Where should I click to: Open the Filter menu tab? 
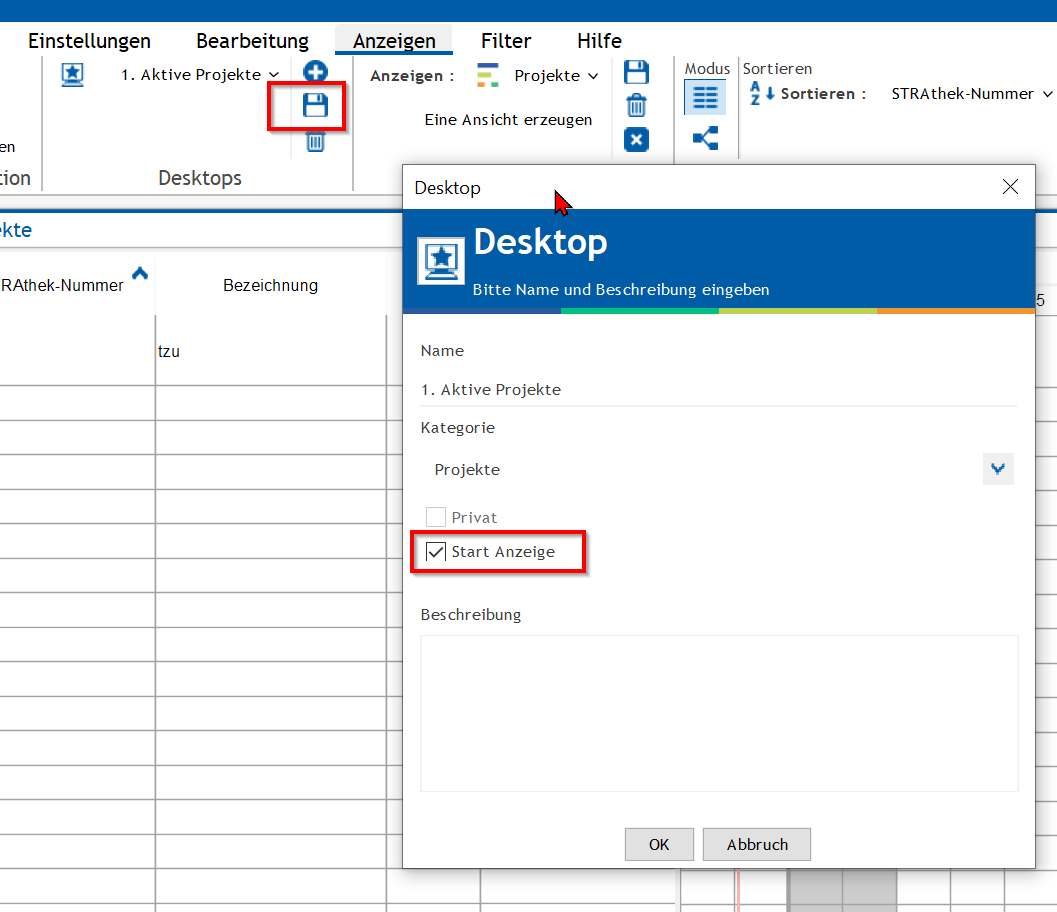click(x=506, y=40)
